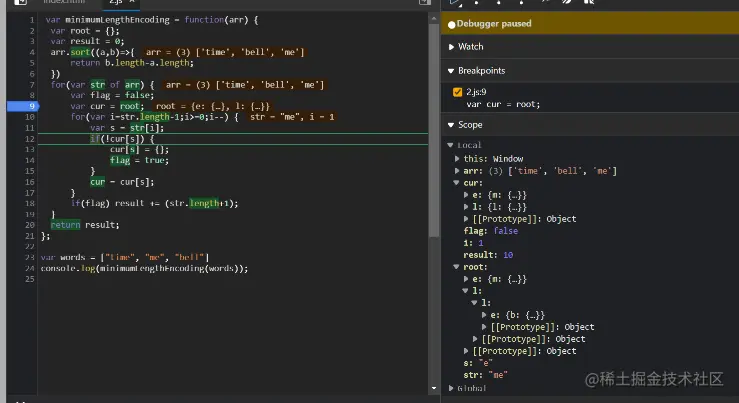This screenshot has width=739, height=403.
Task: Expand the [[Prototype]] entry under cur
Action: pyautogui.click(x=466, y=219)
